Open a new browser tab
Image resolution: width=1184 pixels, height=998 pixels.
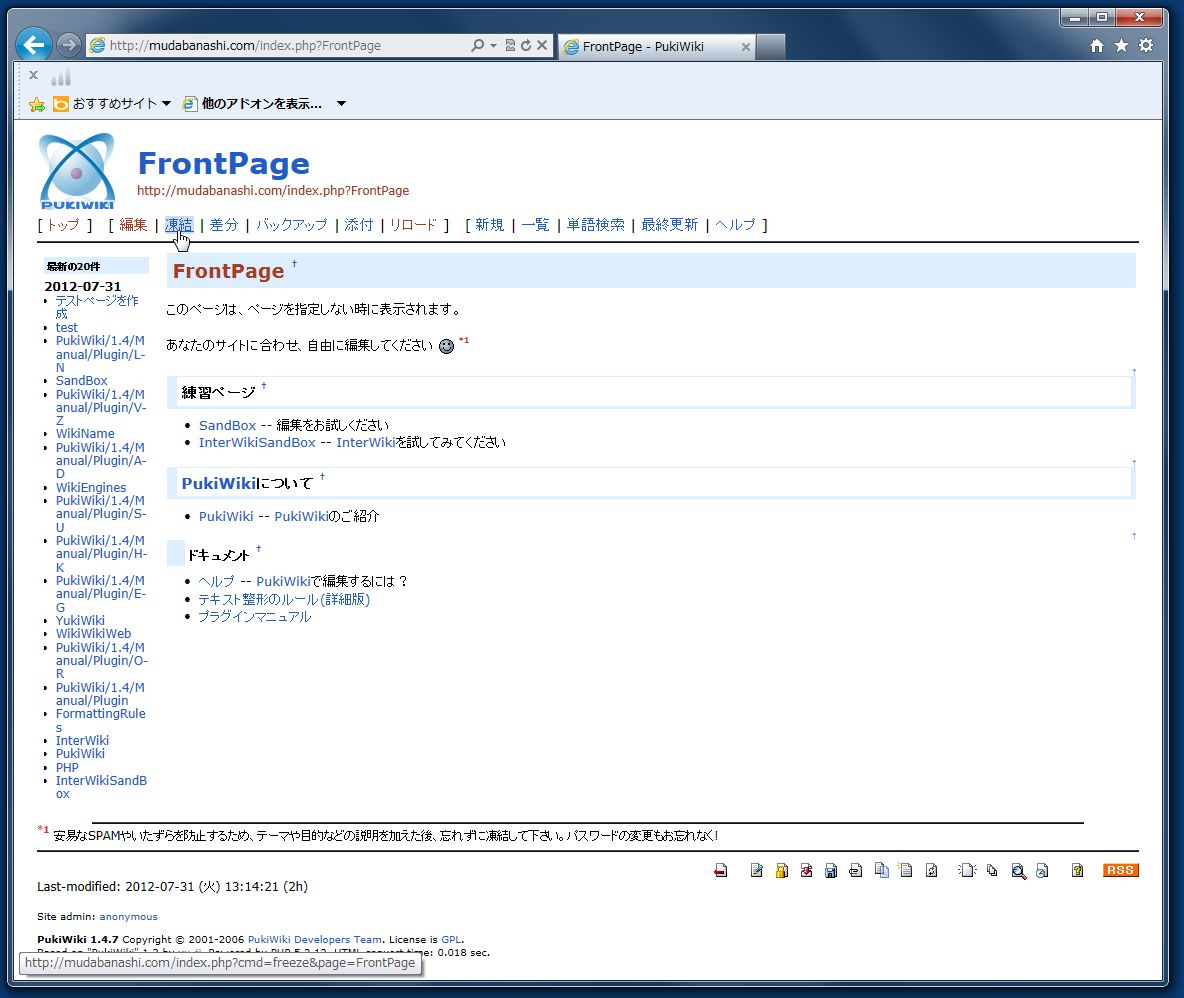pyautogui.click(x=770, y=46)
